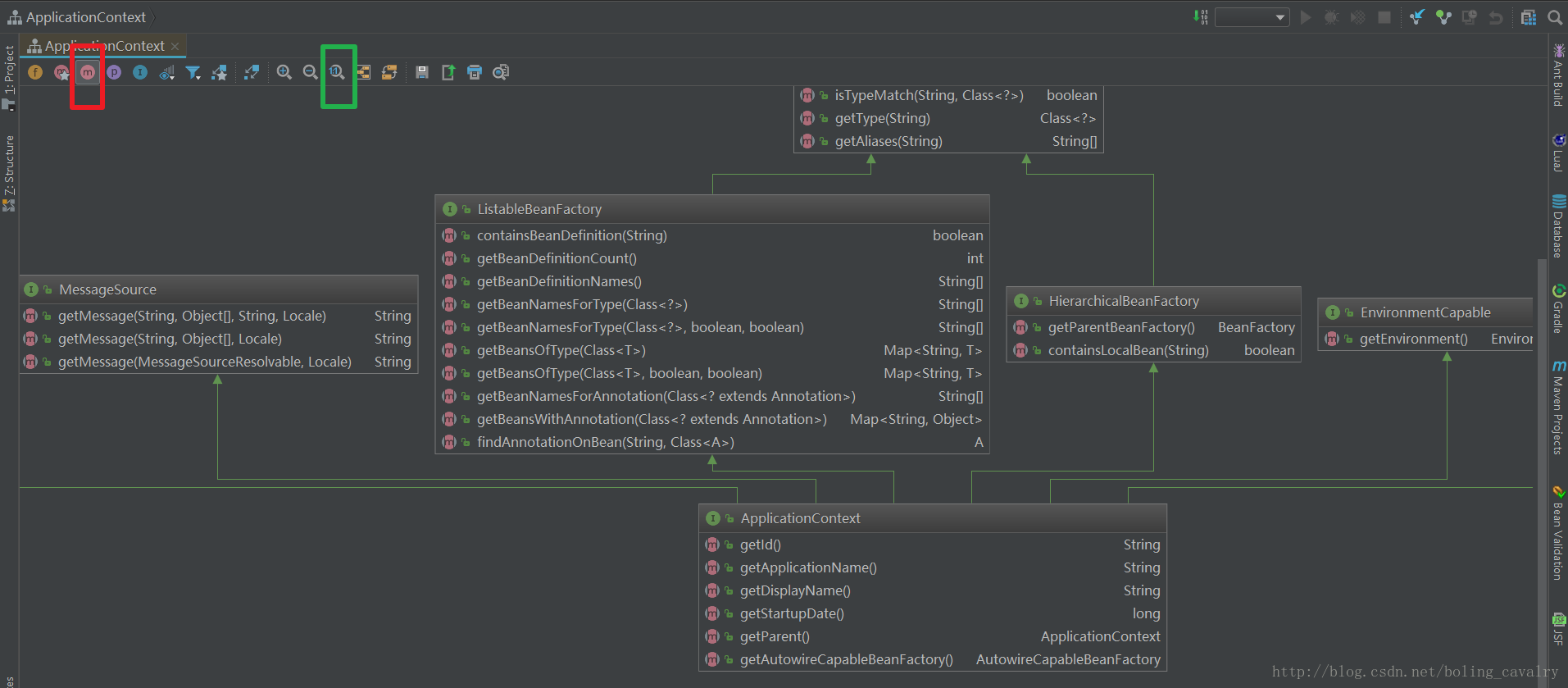Viewport: 1568px width, 688px height.
Task: Click the getParentBeanFactory() method row
Action: coord(1120,327)
